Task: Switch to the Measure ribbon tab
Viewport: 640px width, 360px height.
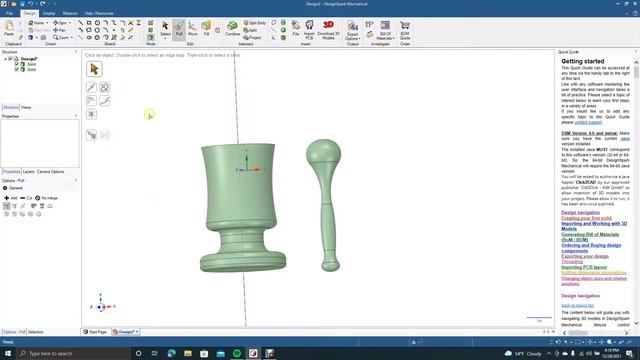Action: pyautogui.click(x=70, y=13)
